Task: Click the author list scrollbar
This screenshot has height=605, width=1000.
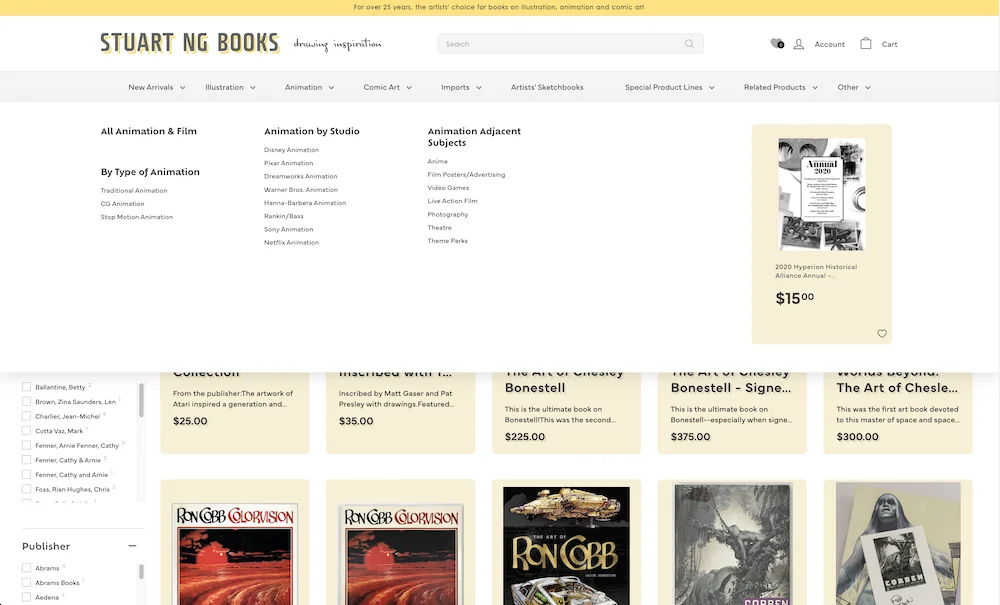Action: click(x=141, y=400)
